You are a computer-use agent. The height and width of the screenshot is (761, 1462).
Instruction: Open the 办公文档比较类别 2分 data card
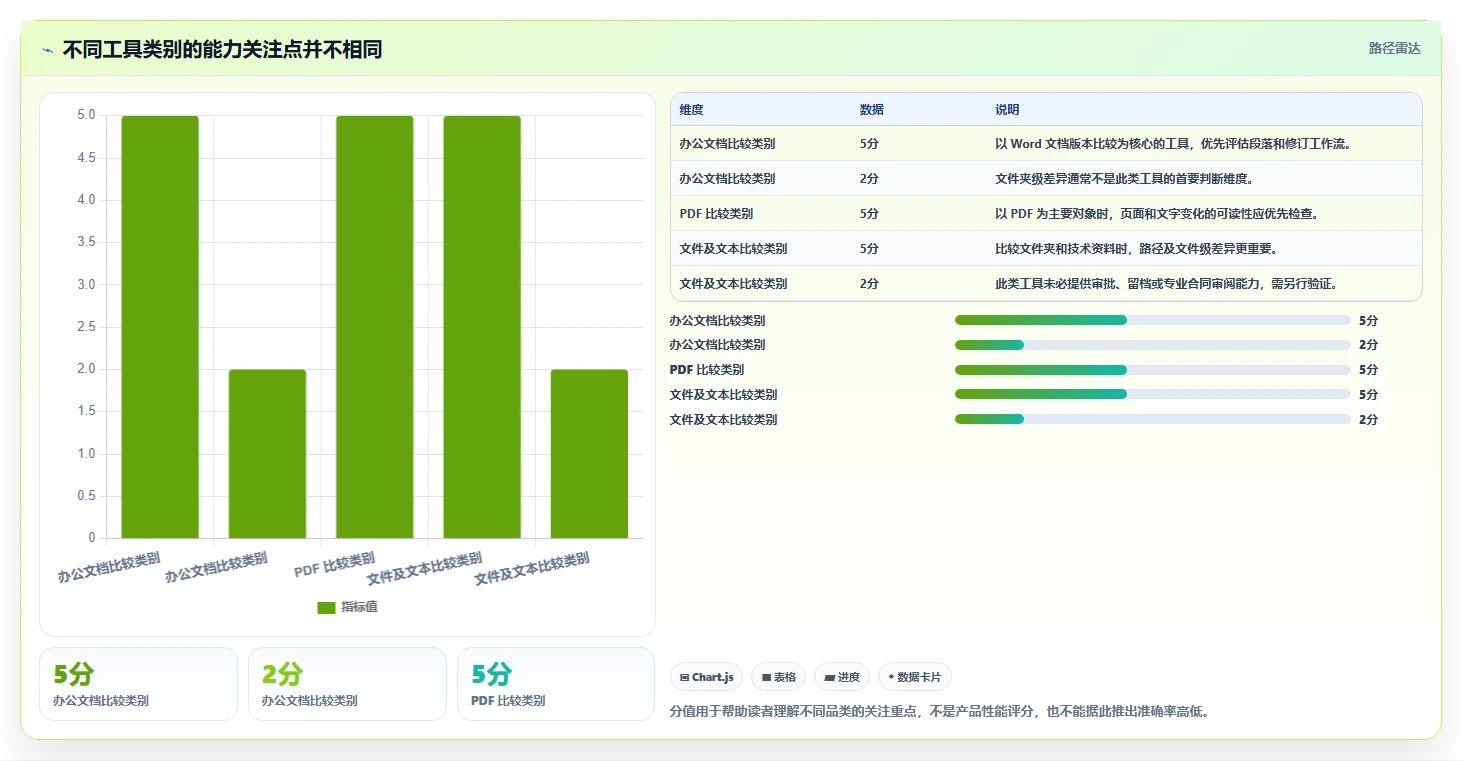(347, 684)
